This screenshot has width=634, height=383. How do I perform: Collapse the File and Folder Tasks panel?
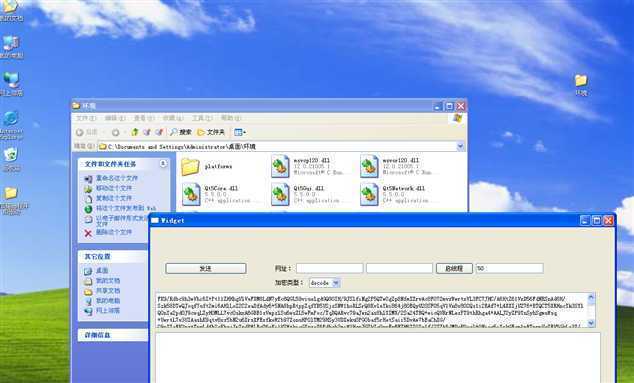[163, 163]
